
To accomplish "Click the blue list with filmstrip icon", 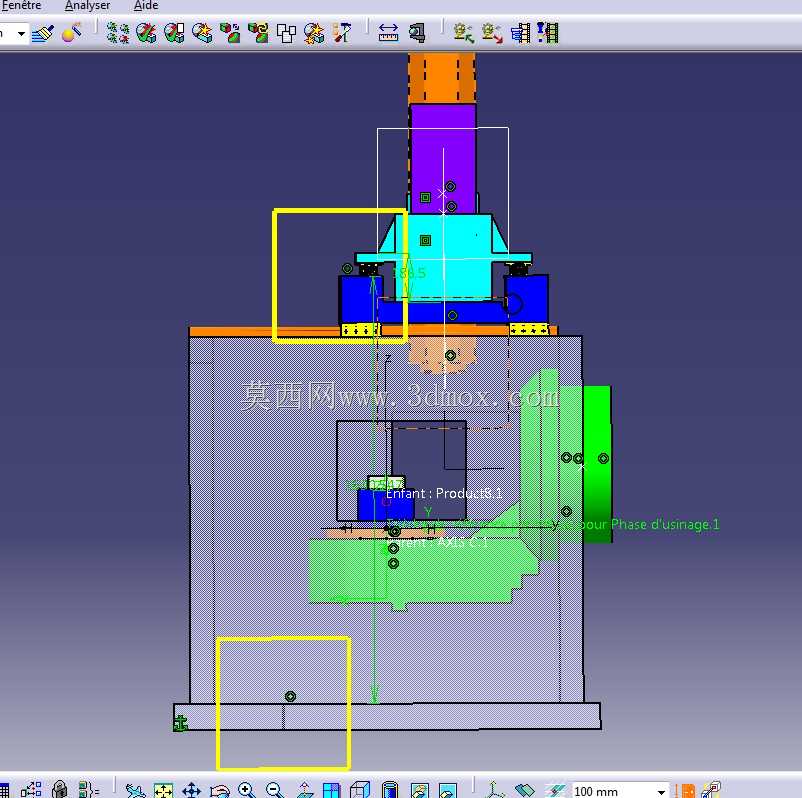I will tap(521, 33).
